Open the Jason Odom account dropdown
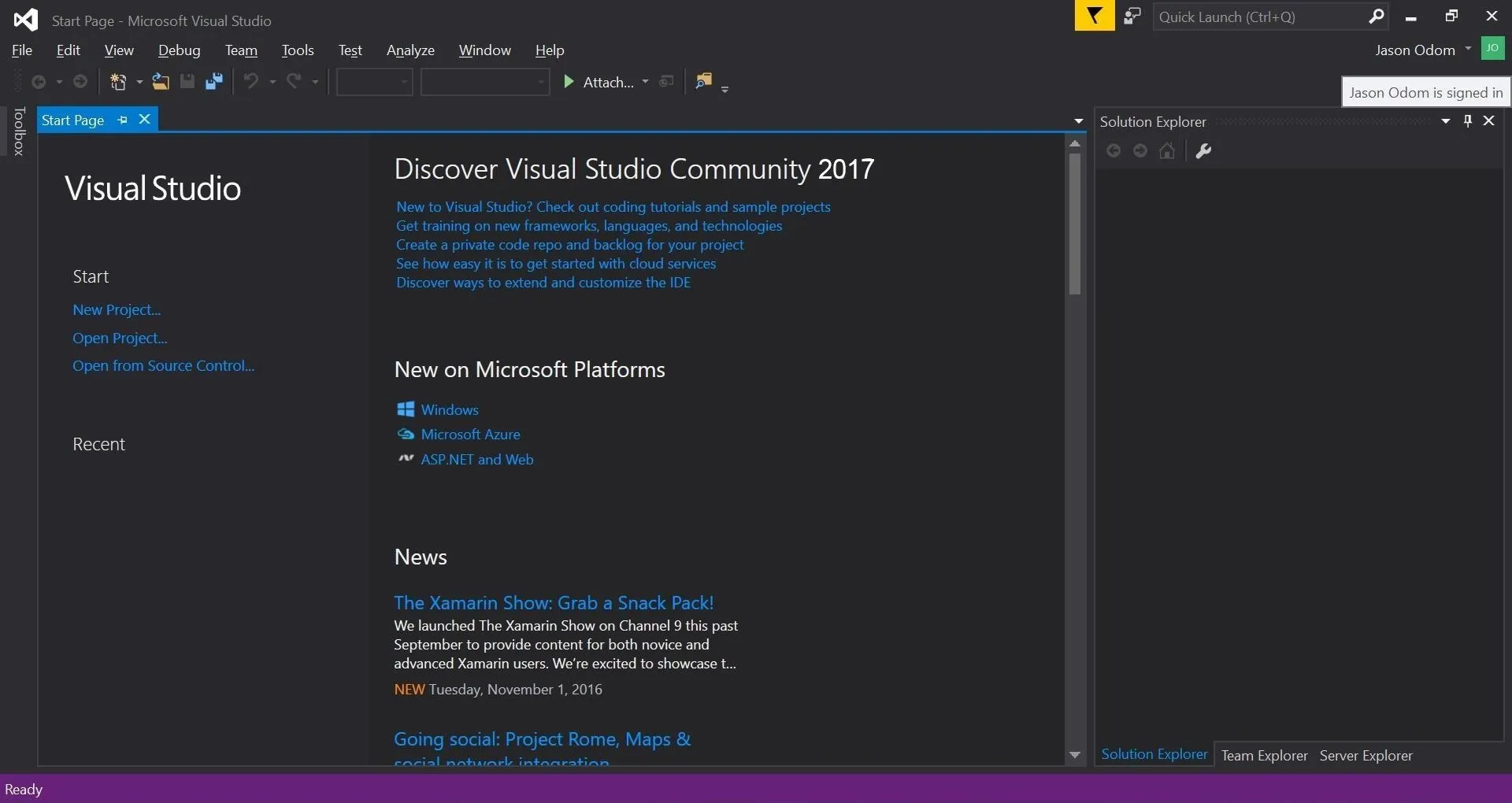This screenshot has height=803, width=1512. click(1468, 49)
